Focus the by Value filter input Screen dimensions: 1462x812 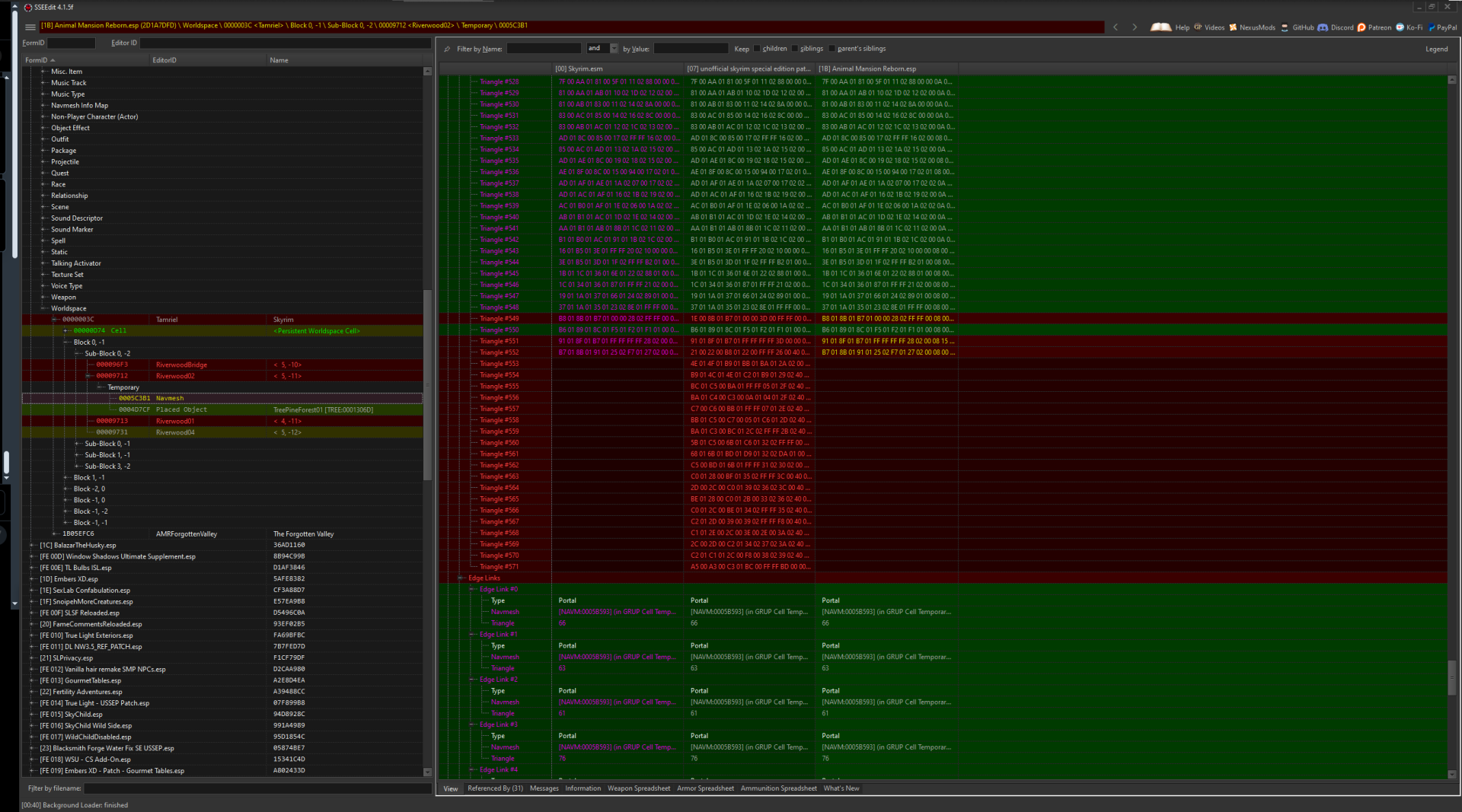[691, 49]
